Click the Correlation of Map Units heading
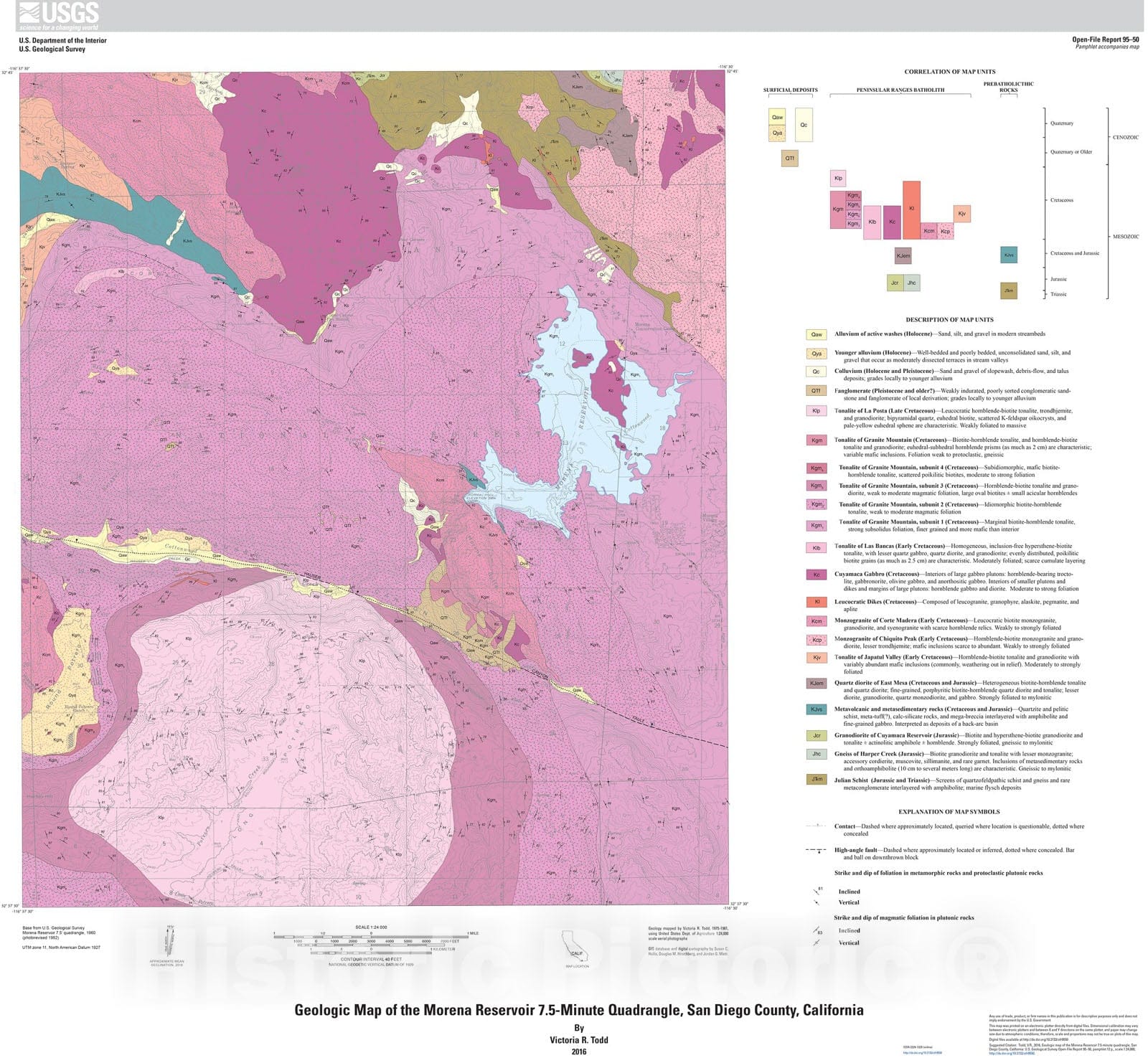1148x1058 pixels. (x=949, y=72)
